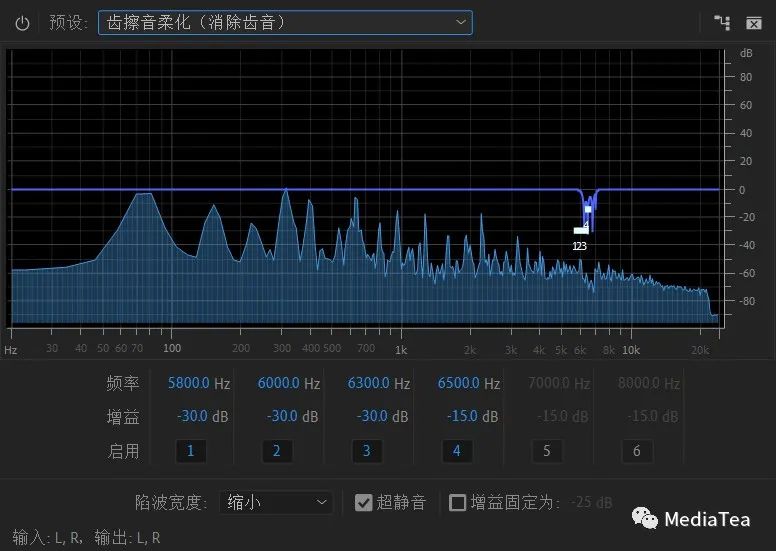Edit band 3 frequency 6300.0 Hz

coord(379,383)
